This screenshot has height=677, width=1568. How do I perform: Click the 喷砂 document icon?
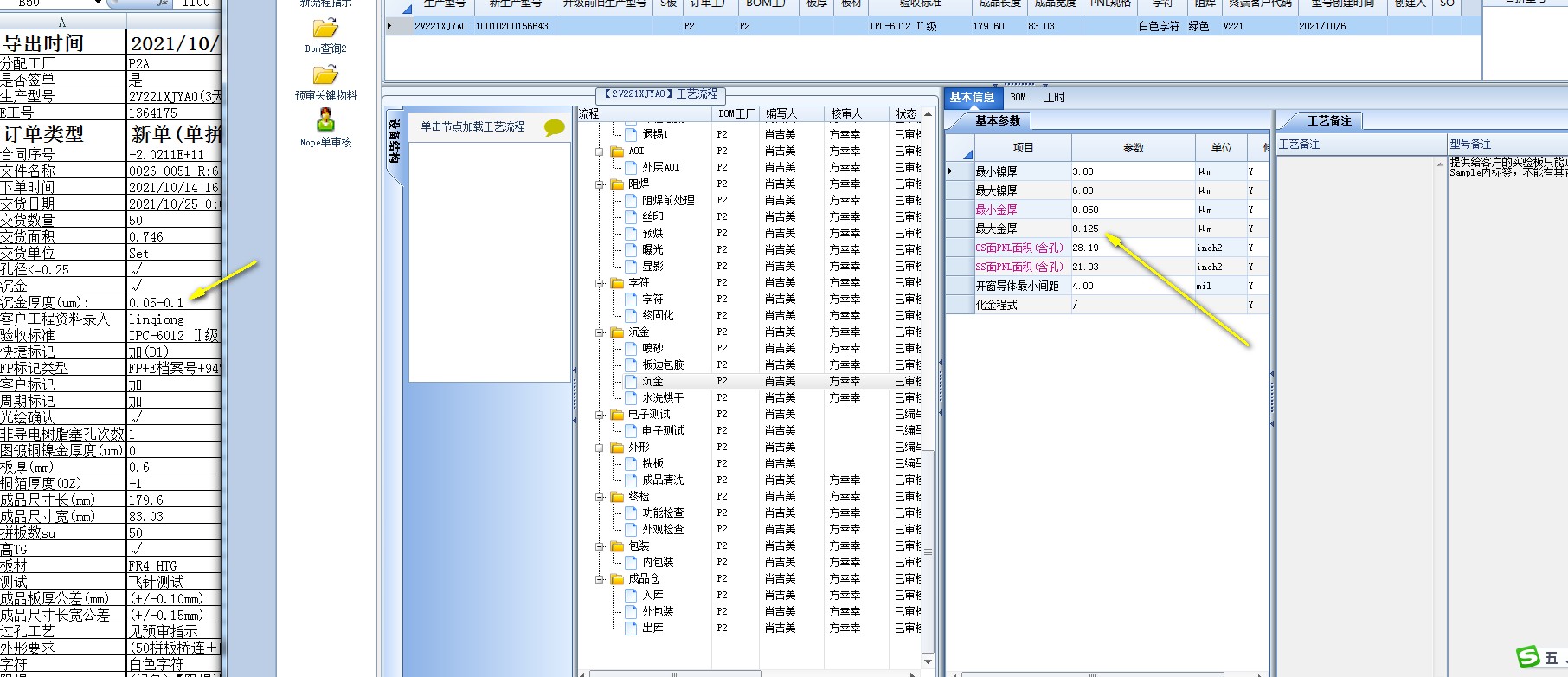tap(631, 348)
